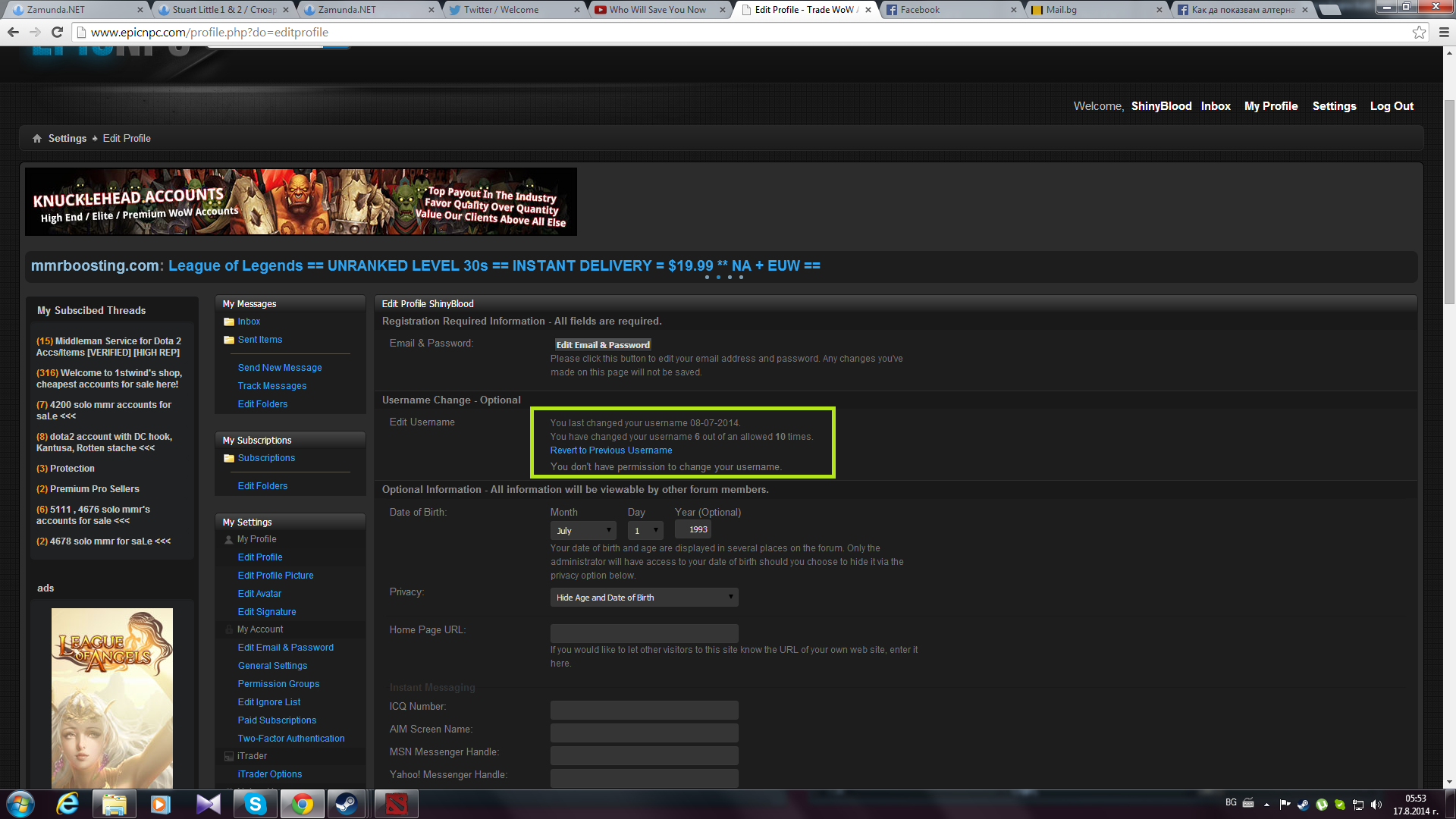Screen dimensions: 1456x819
Task: Go back with the browser back arrow
Action: tap(13, 32)
